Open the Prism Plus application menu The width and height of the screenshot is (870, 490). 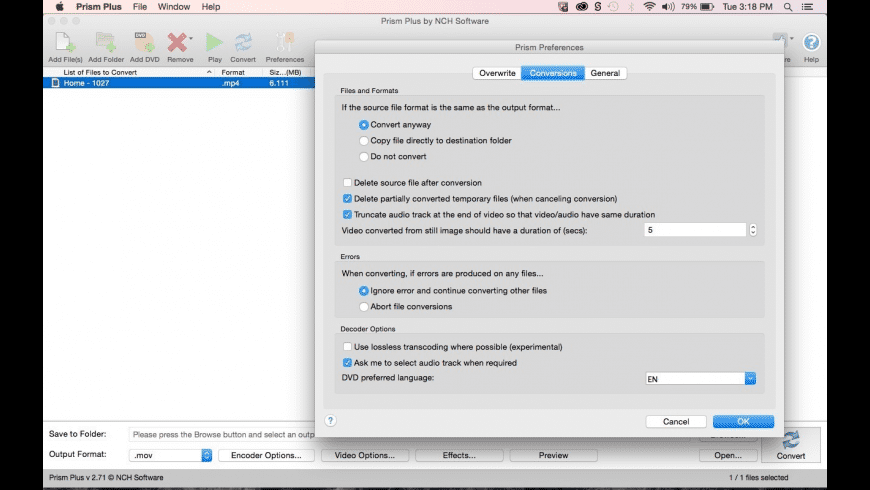(99, 7)
